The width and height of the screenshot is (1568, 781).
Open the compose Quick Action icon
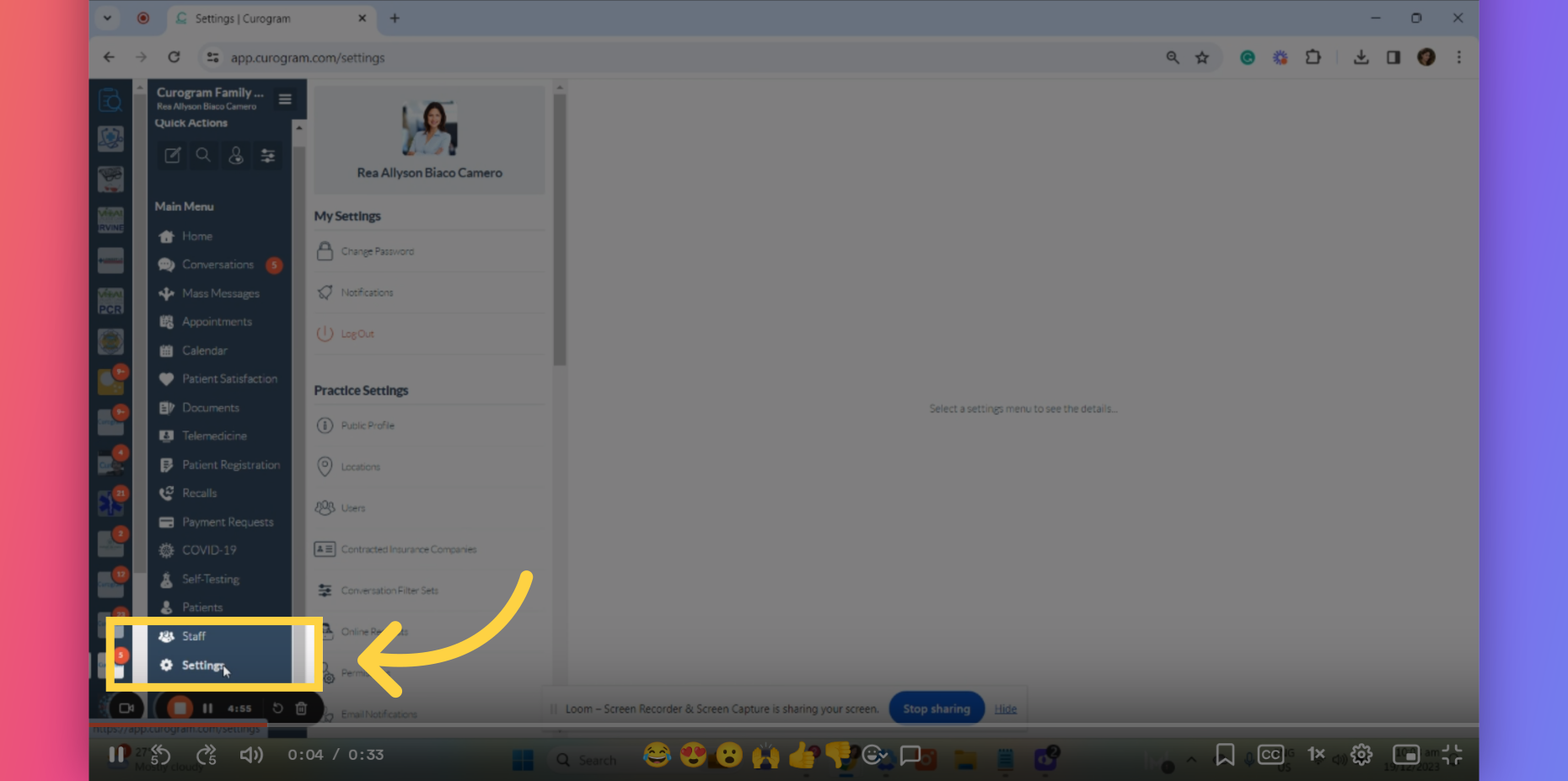[x=172, y=155]
